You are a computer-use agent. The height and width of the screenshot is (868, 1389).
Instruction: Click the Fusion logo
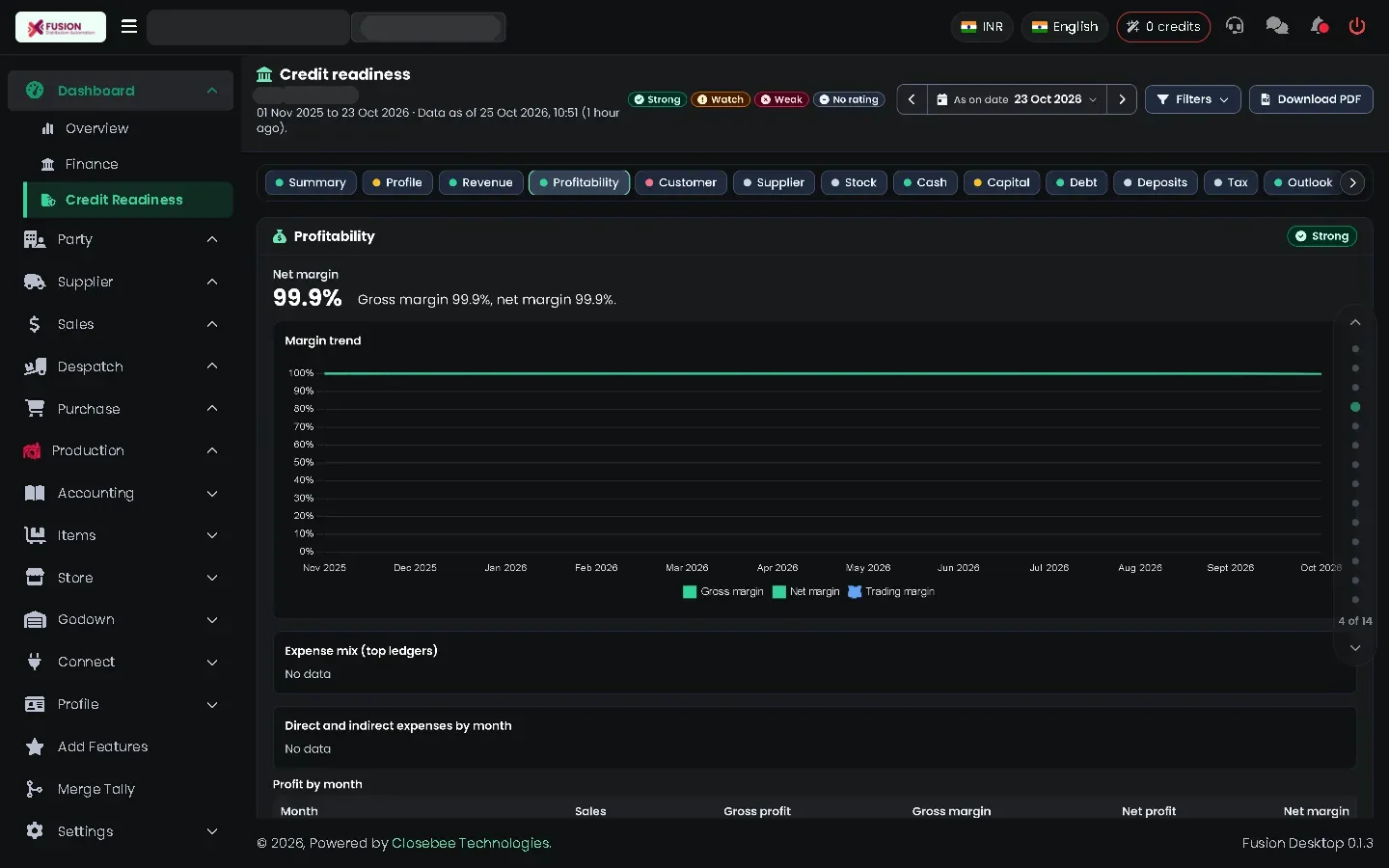61,27
